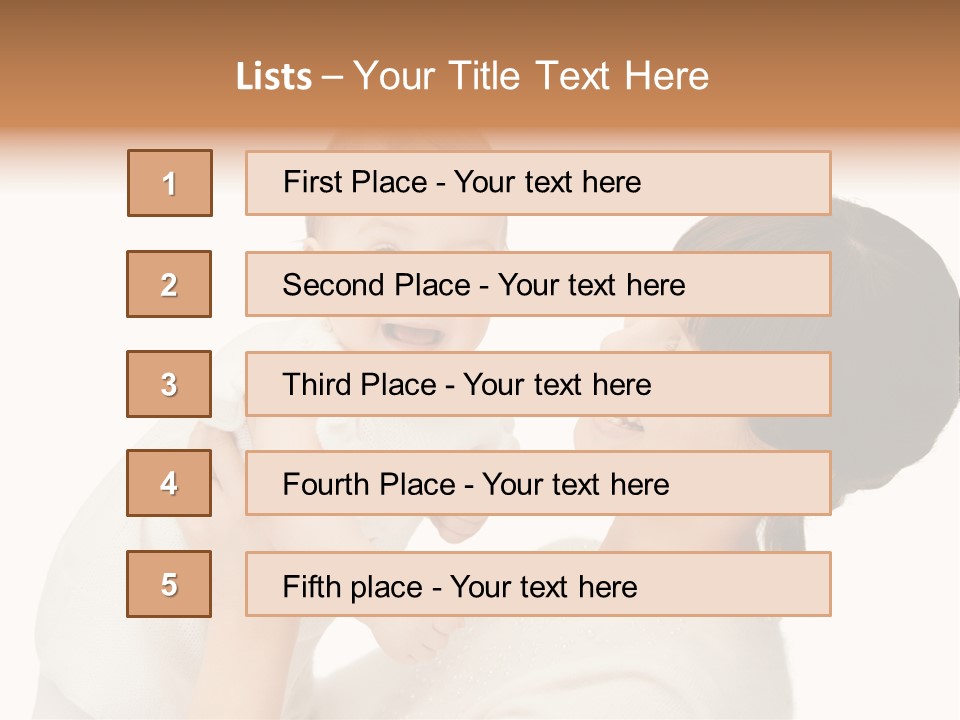
Task: Click the number 1 box
Action: 170,183
